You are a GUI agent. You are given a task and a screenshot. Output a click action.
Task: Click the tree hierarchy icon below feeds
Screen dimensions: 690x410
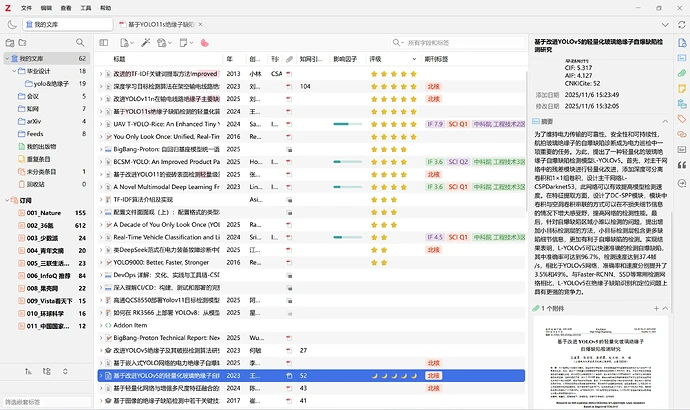[x=47, y=372]
